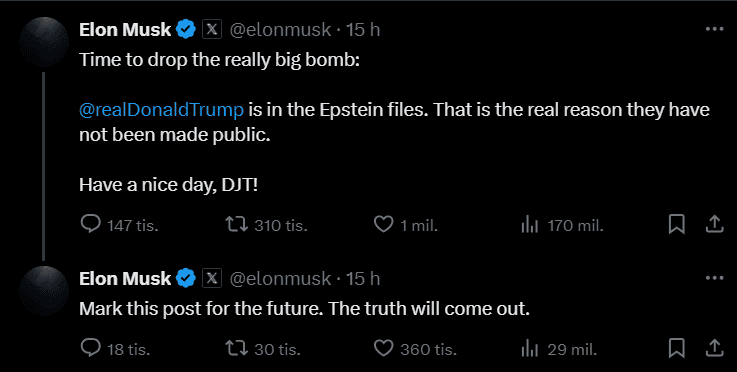Share the first Elon Musk post
Screen dimensions: 737x372
[714, 224]
